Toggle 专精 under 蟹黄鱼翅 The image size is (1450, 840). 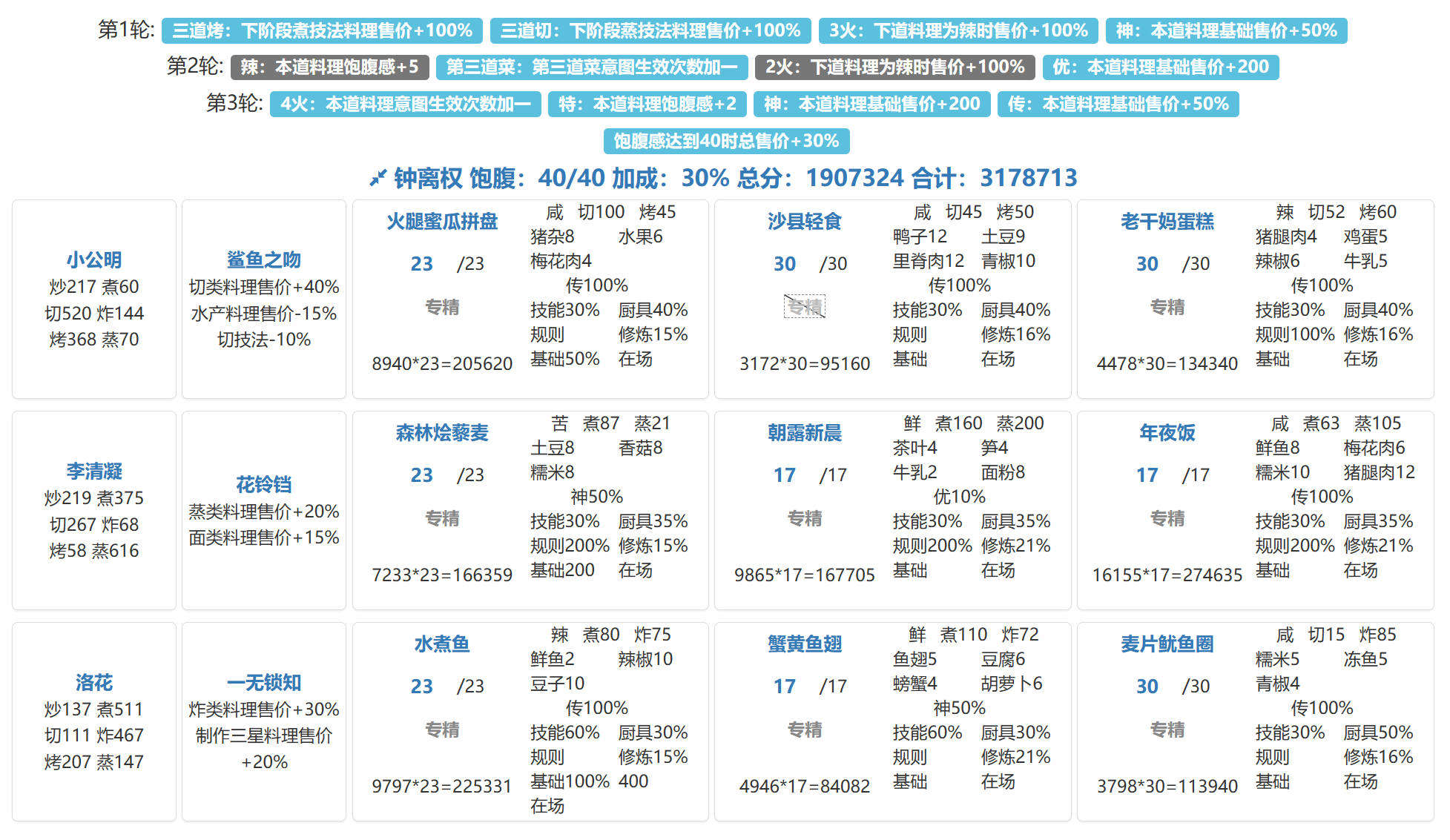[x=804, y=730]
